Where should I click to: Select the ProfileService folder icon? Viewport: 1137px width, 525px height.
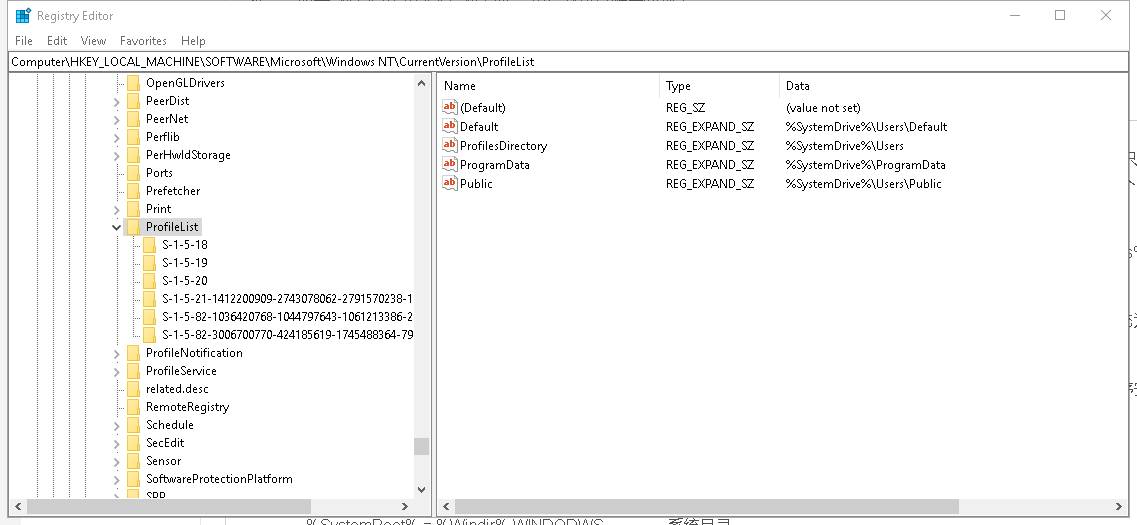pyautogui.click(x=133, y=371)
